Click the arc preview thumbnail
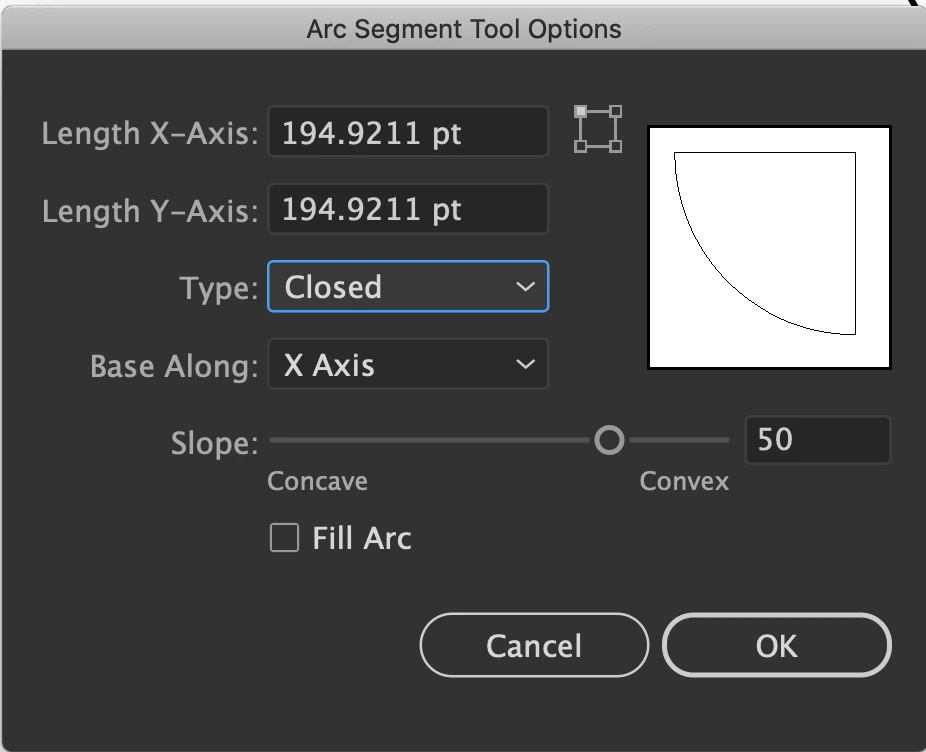The height and width of the screenshot is (752, 926). tap(769, 246)
